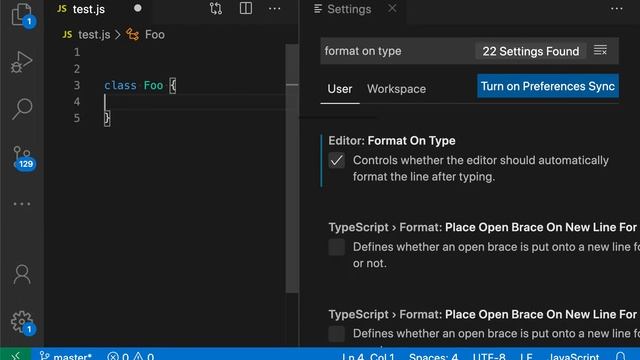Click the master branch in status bar
The image size is (640, 360).
(65, 356)
